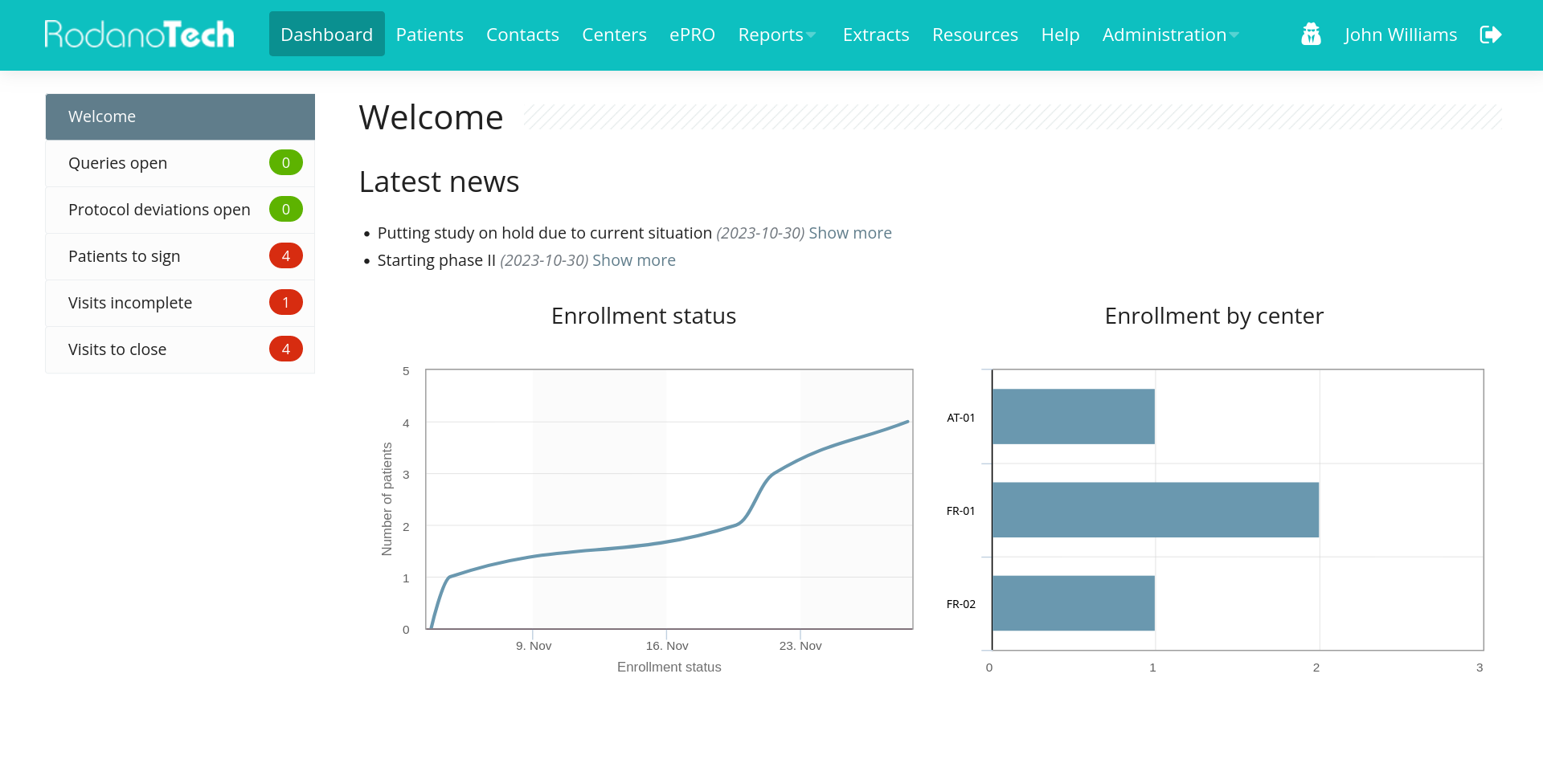Screen dimensions: 1543x784
Task: Open the Patients tab in navigation
Action: coord(429,35)
